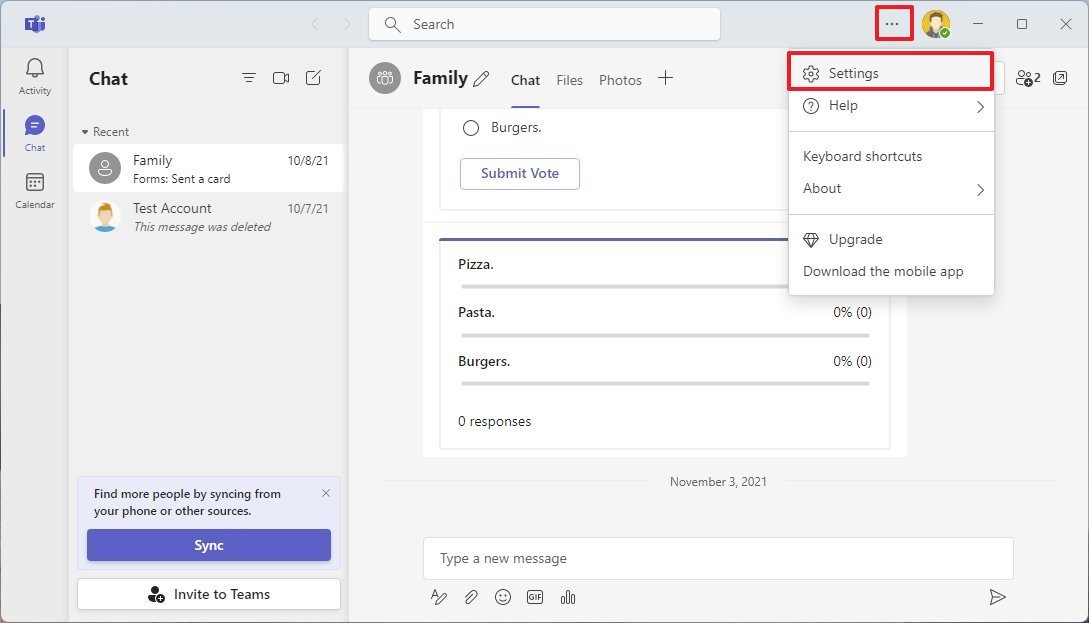Switch to the Files tab
Viewport: 1089px width, 623px height.
click(569, 80)
